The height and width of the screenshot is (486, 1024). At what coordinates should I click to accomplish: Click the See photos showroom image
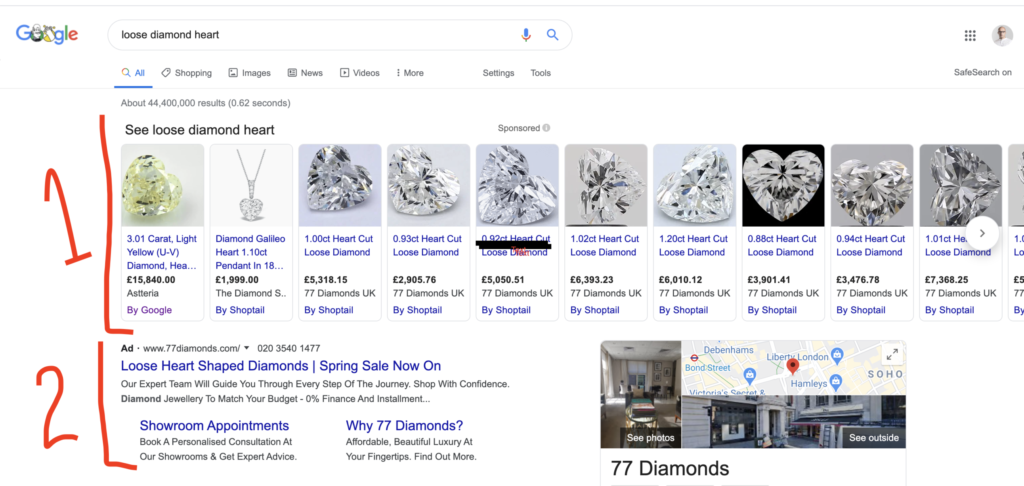641,394
